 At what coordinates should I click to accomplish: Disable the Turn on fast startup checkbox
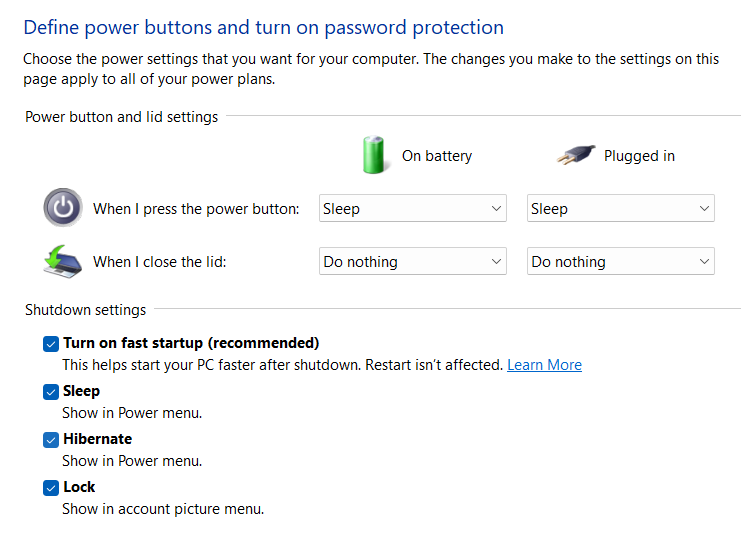point(51,344)
